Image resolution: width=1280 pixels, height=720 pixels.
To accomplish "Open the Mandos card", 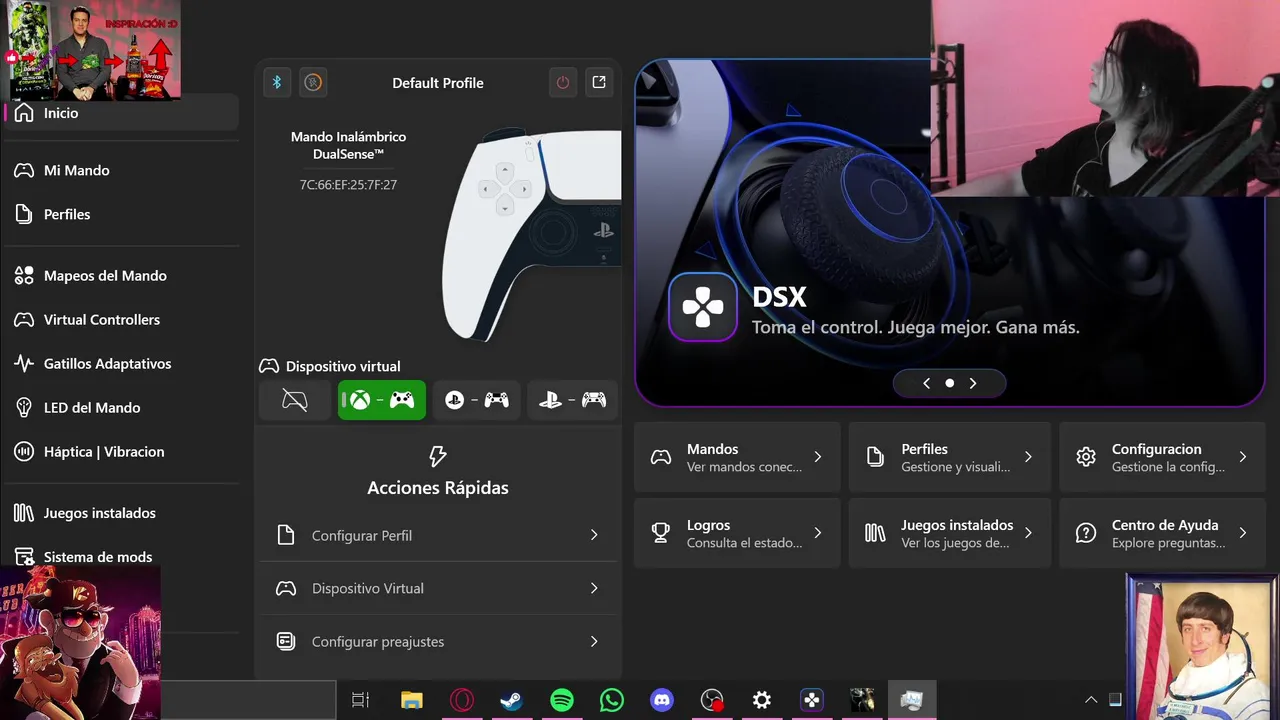I will [737, 457].
